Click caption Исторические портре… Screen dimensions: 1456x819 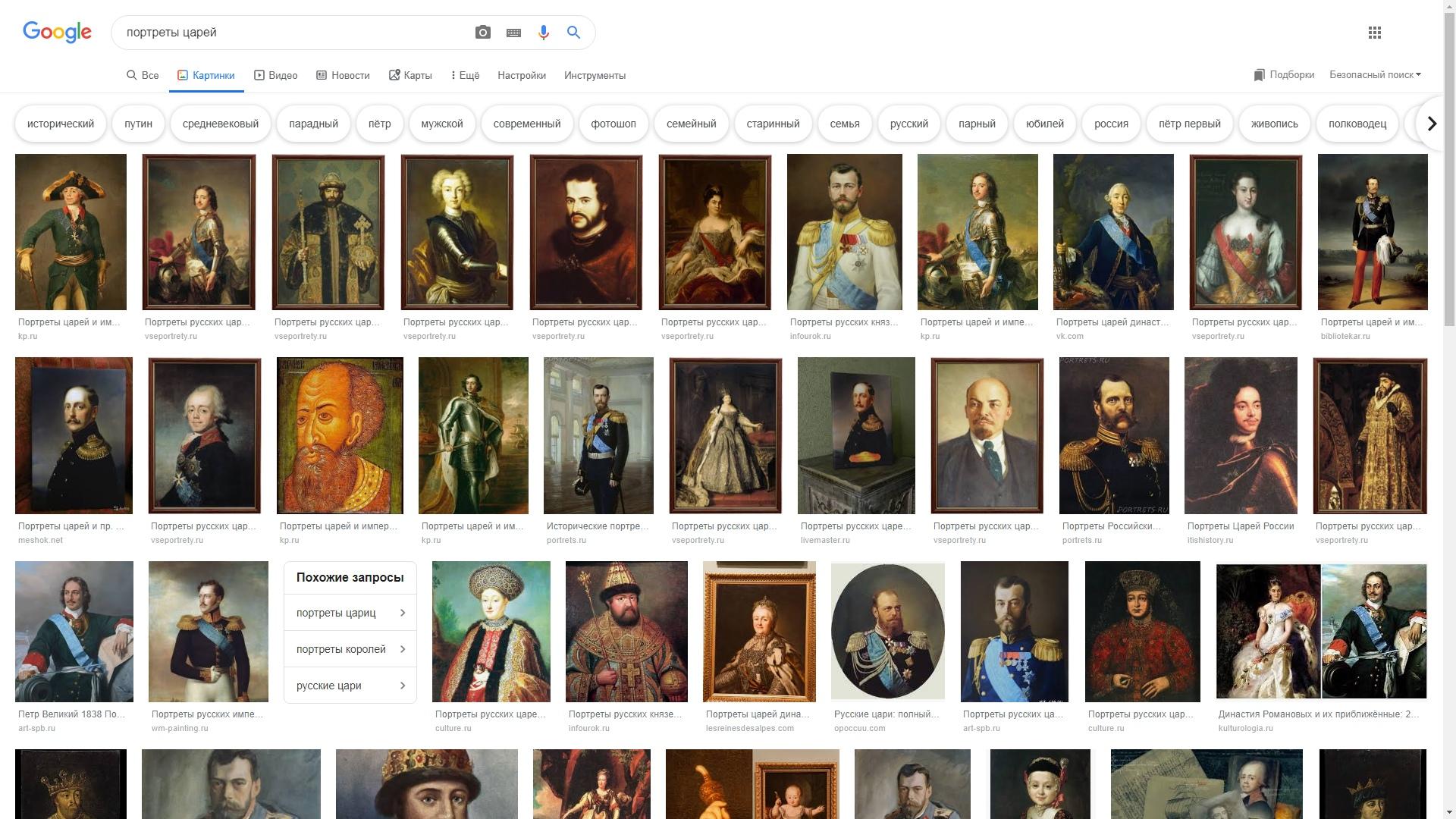pos(598,526)
